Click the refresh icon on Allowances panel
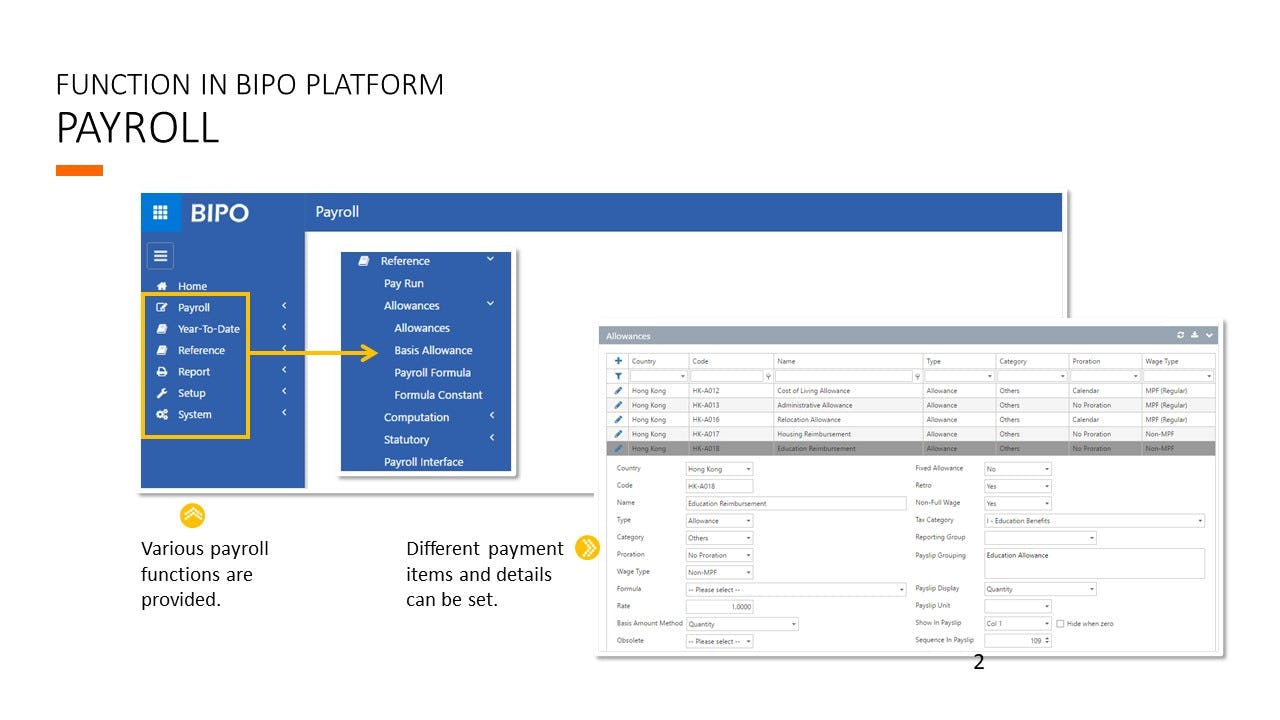1280x720 pixels. (1183, 335)
